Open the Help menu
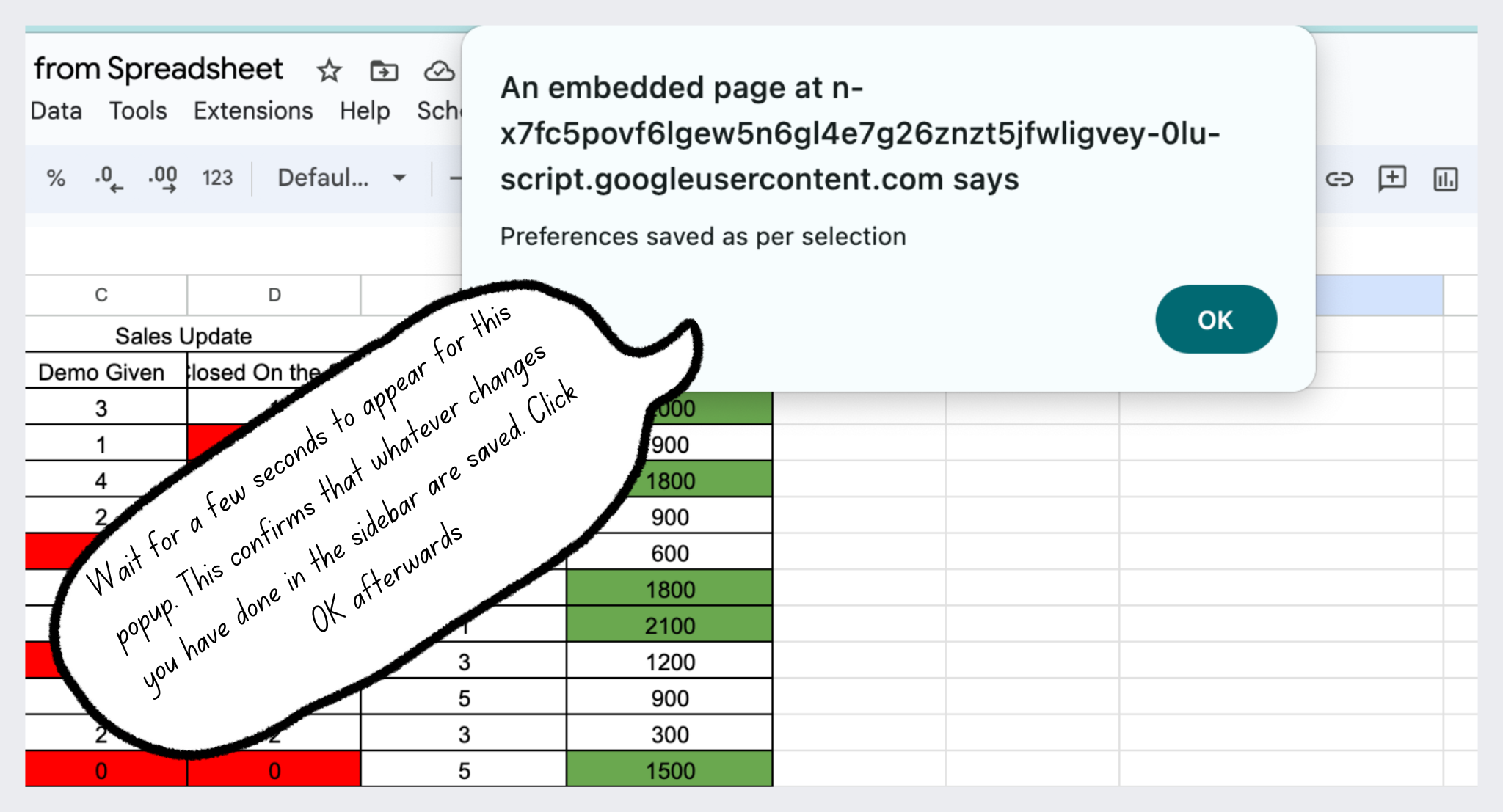1503x812 pixels. click(x=365, y=111)
